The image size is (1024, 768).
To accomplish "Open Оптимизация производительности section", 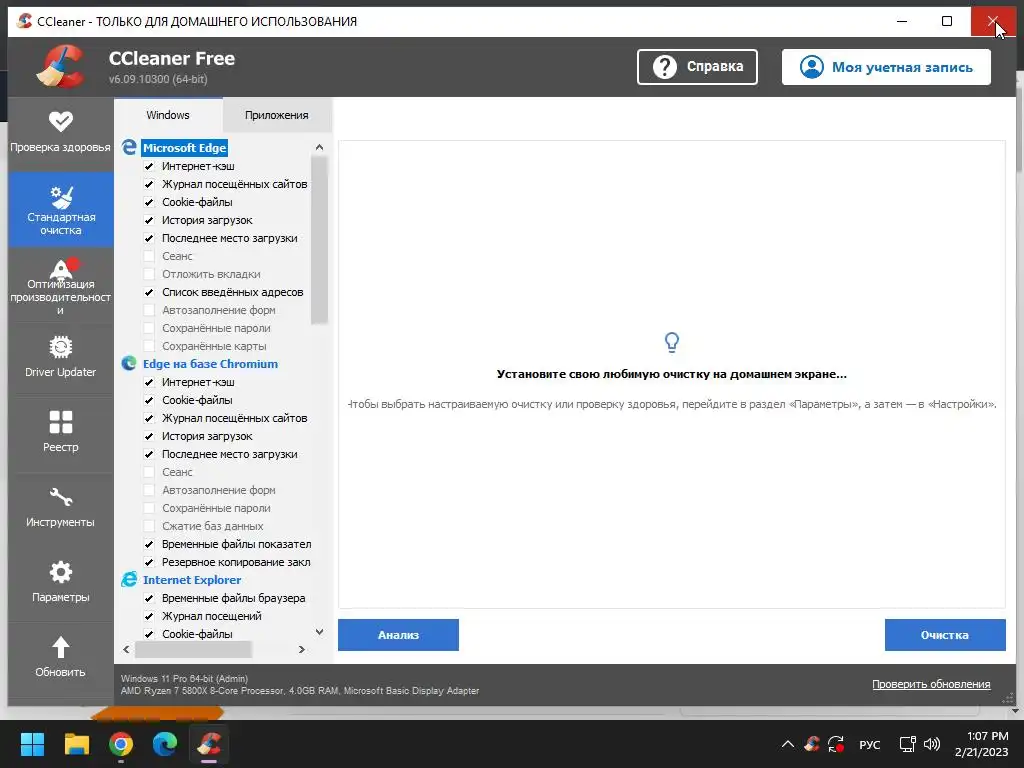I will (x=60, y=285).
